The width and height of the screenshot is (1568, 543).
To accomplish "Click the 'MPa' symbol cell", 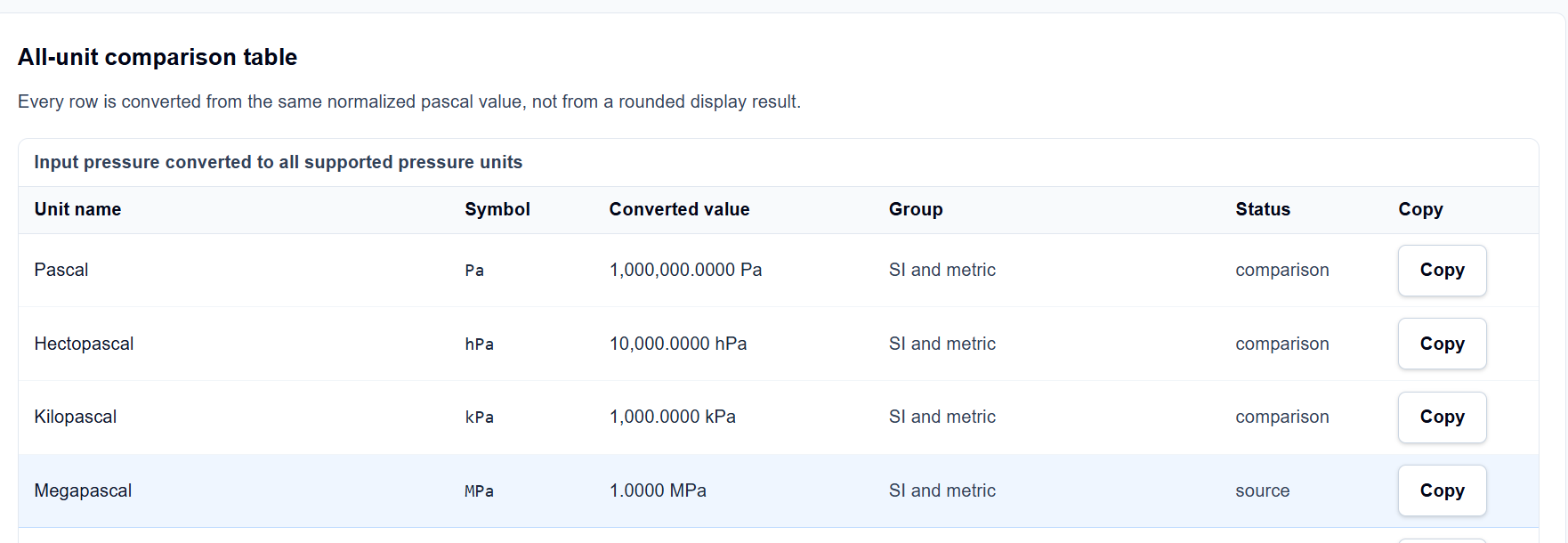I will point(479,491).
